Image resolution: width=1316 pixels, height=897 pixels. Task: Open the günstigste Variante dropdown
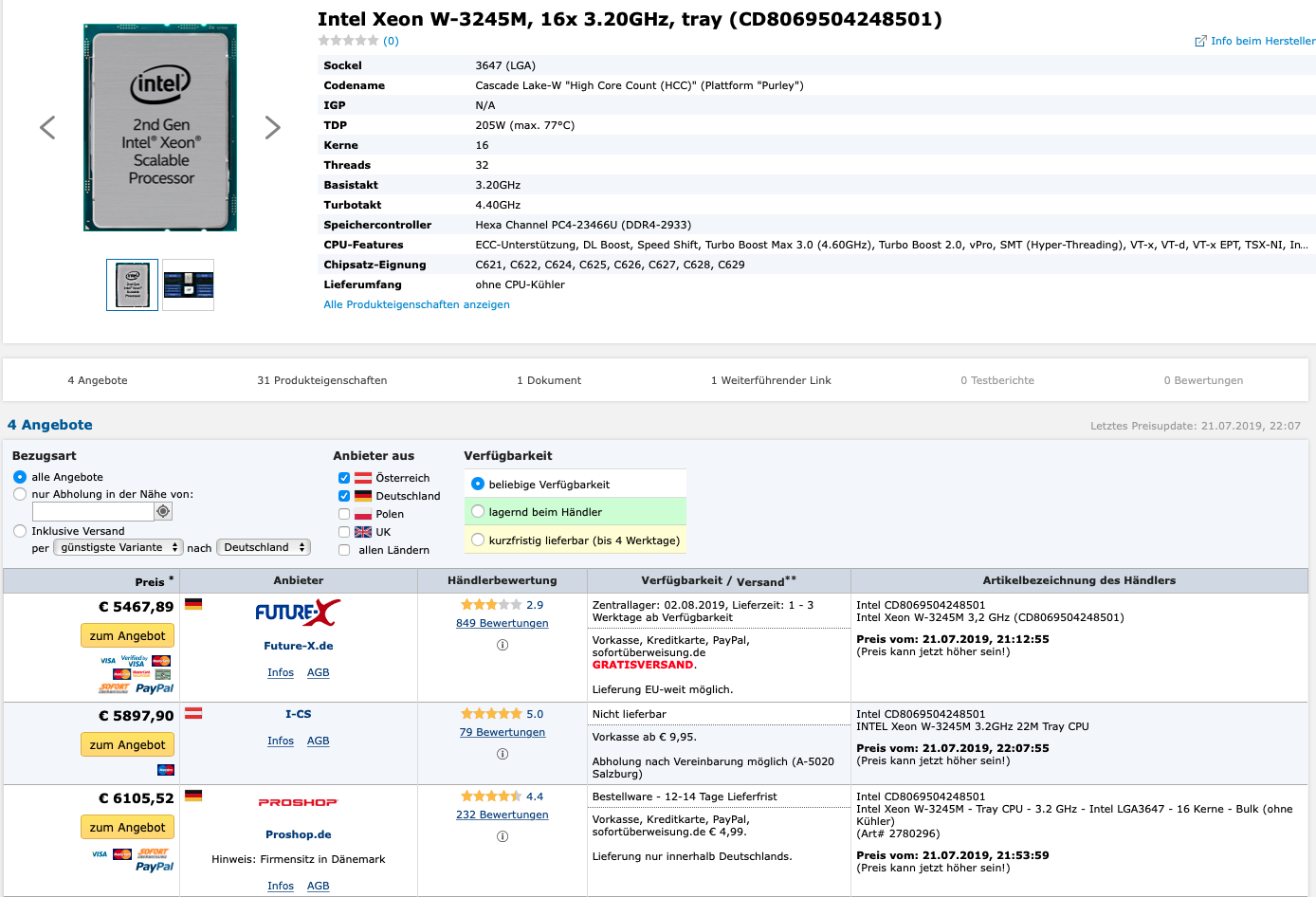tap(119, 547)
